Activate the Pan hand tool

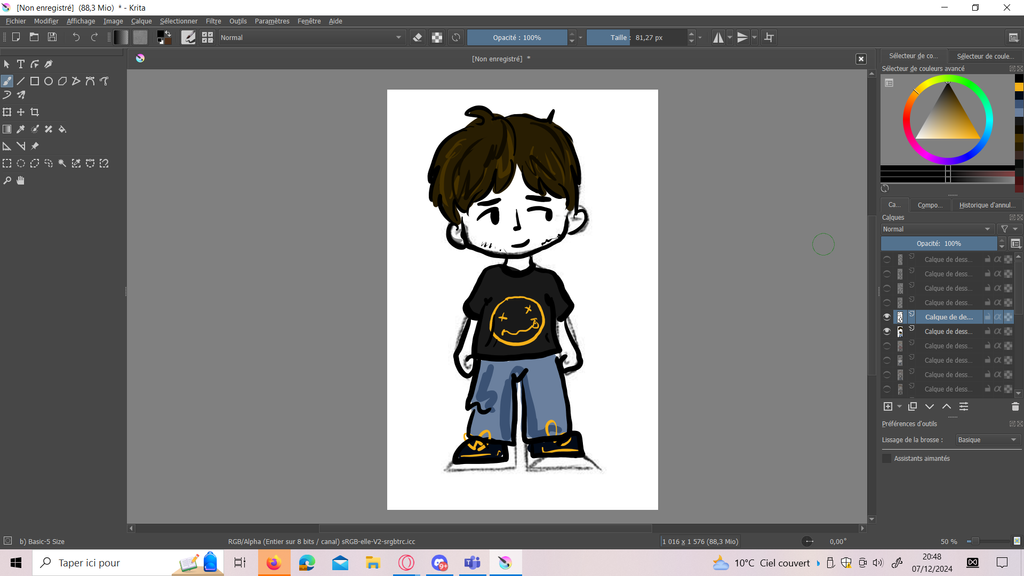(x=20, y=181)
